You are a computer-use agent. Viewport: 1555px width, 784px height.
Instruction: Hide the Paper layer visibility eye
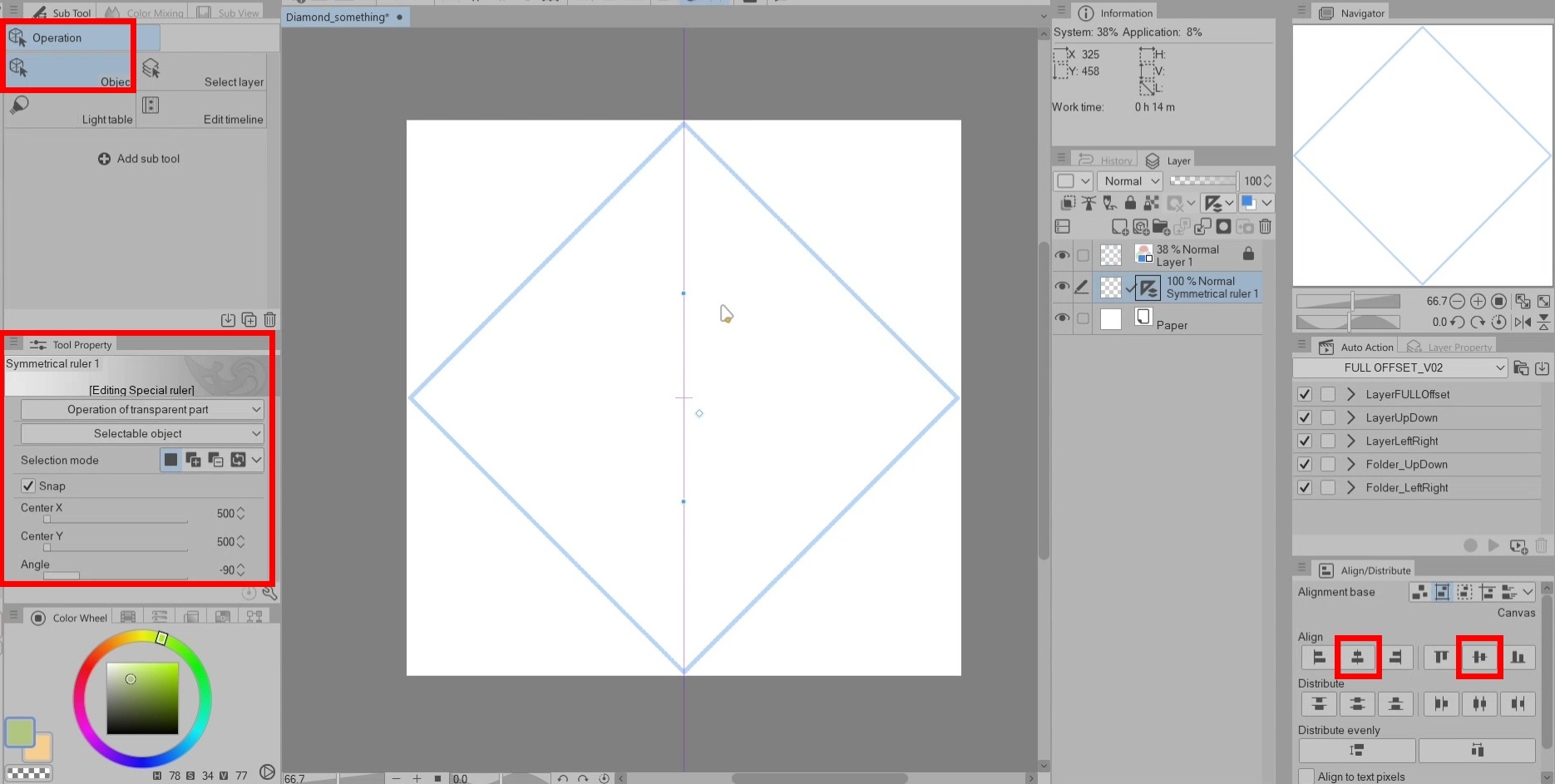point(1062,318)
